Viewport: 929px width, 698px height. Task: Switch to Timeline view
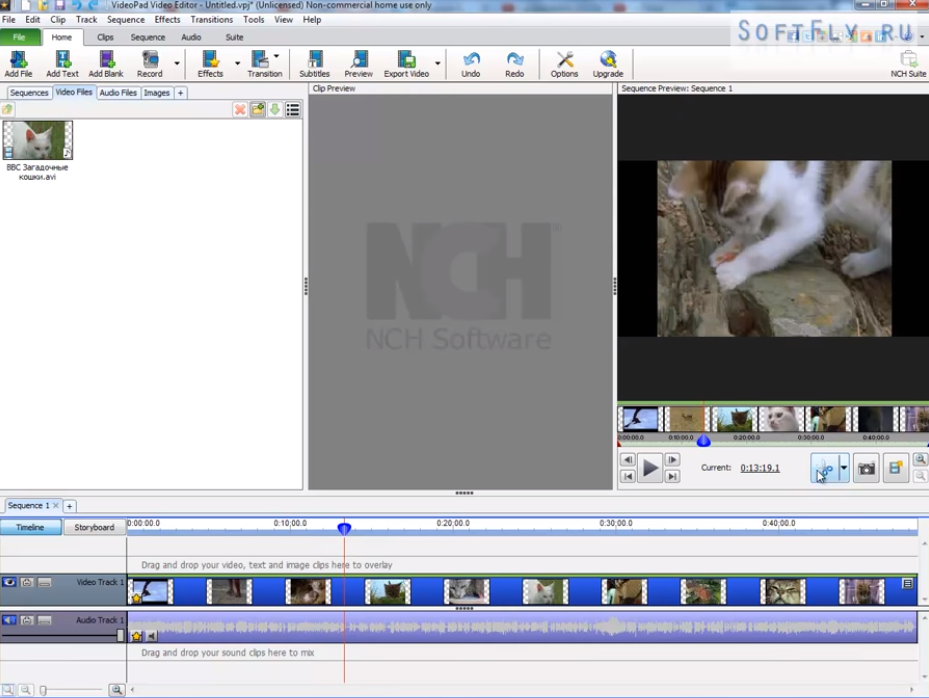pos(30,527)
